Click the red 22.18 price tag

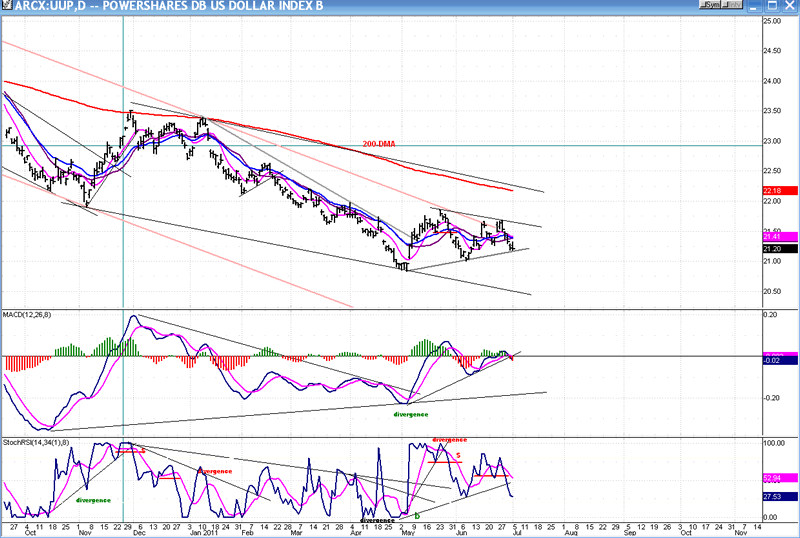tap(776, 190)
